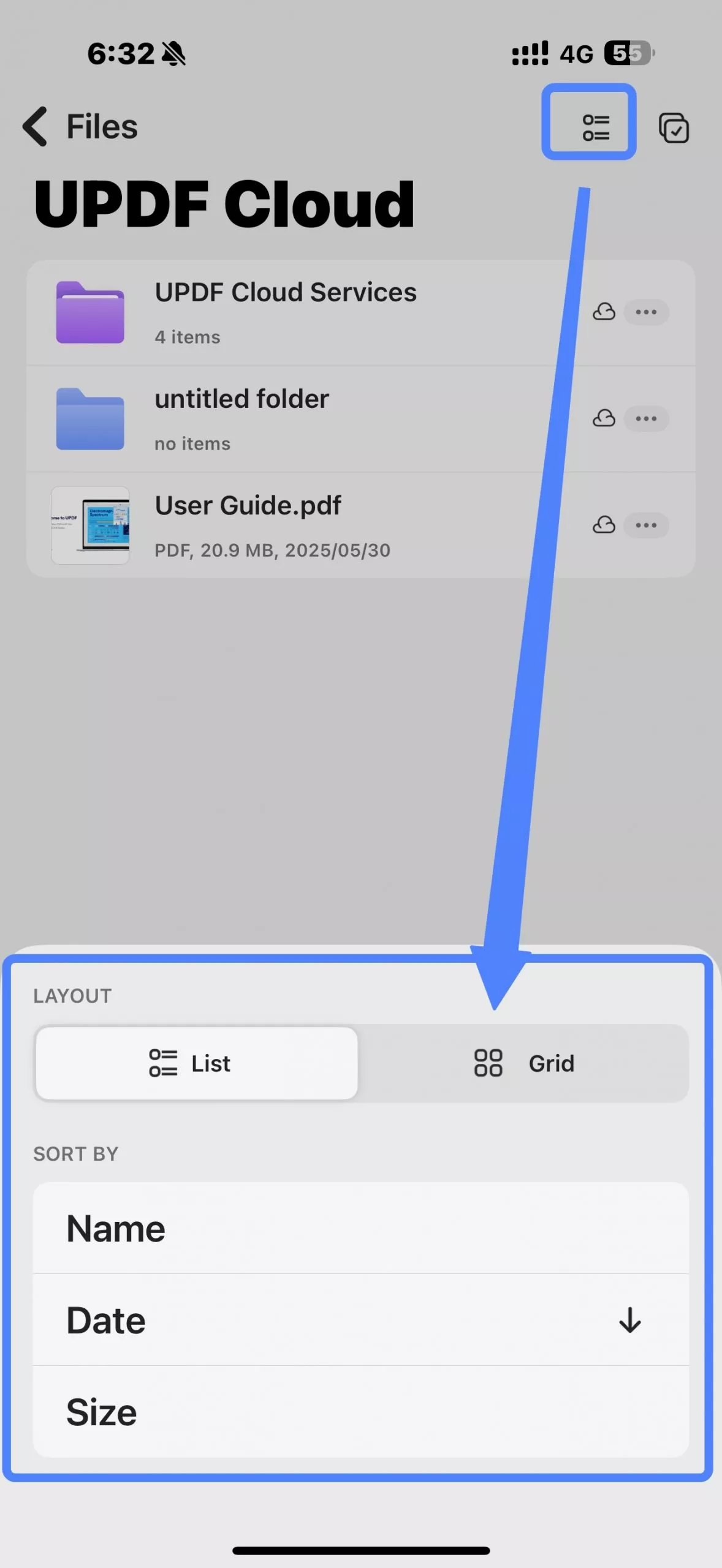Go back to Files
Screen dimensions: 722x1568
click(102, 127)
